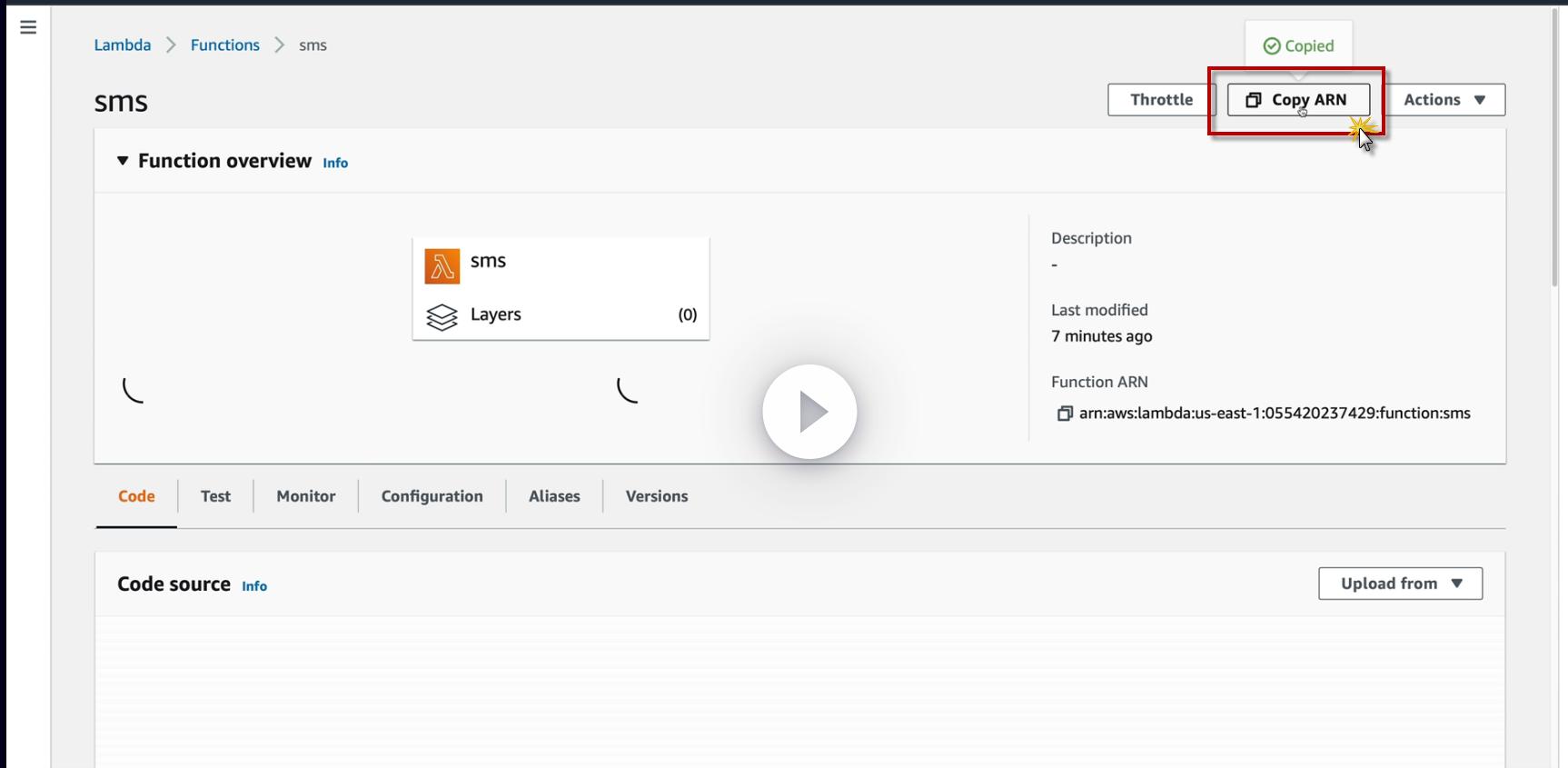This screenshot has height=768, width=1568.
Task: Click the sms breadcrumb text
Action: pos(313,45)
